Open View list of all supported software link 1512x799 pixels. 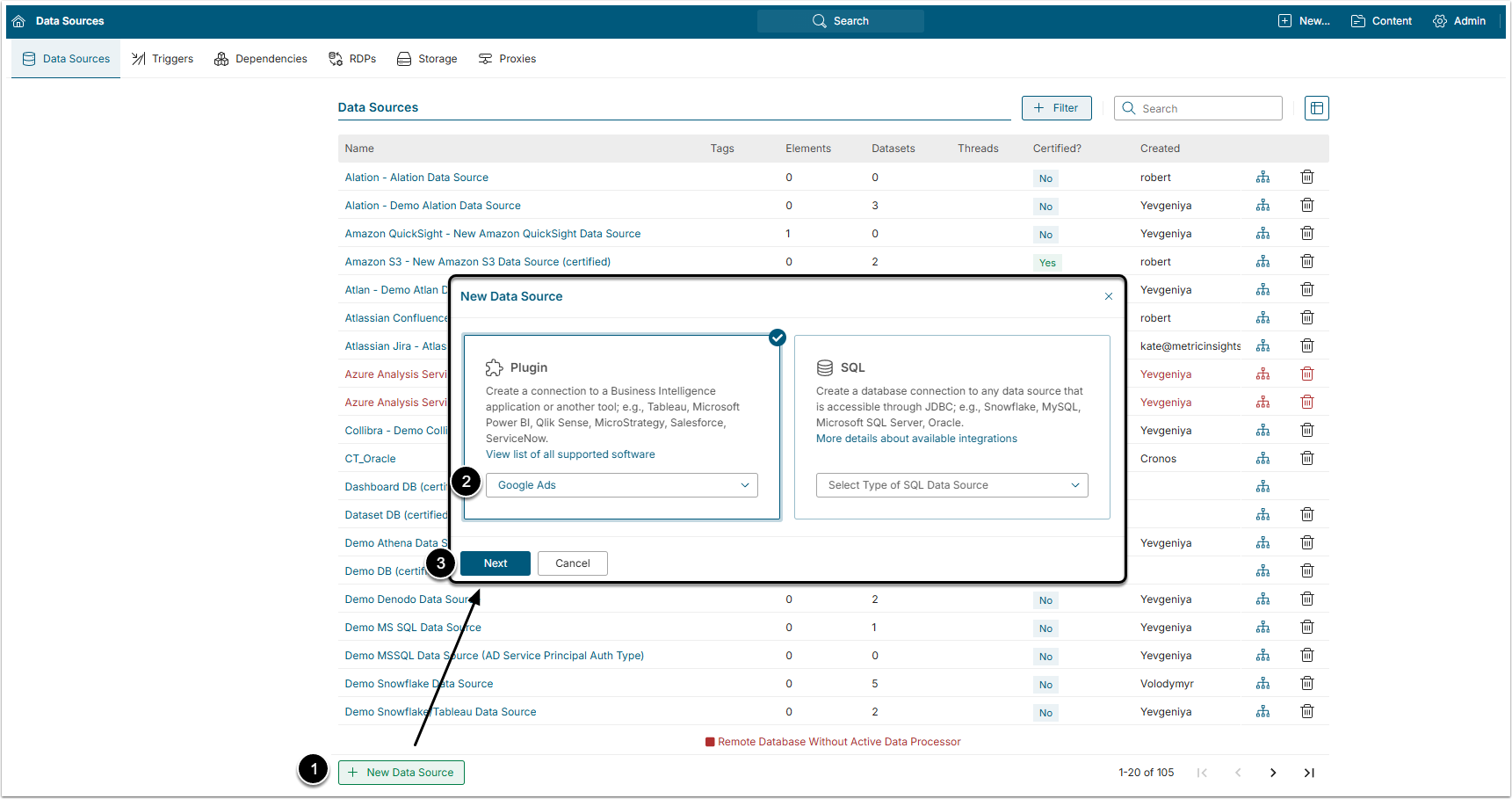tap(570, 454)
